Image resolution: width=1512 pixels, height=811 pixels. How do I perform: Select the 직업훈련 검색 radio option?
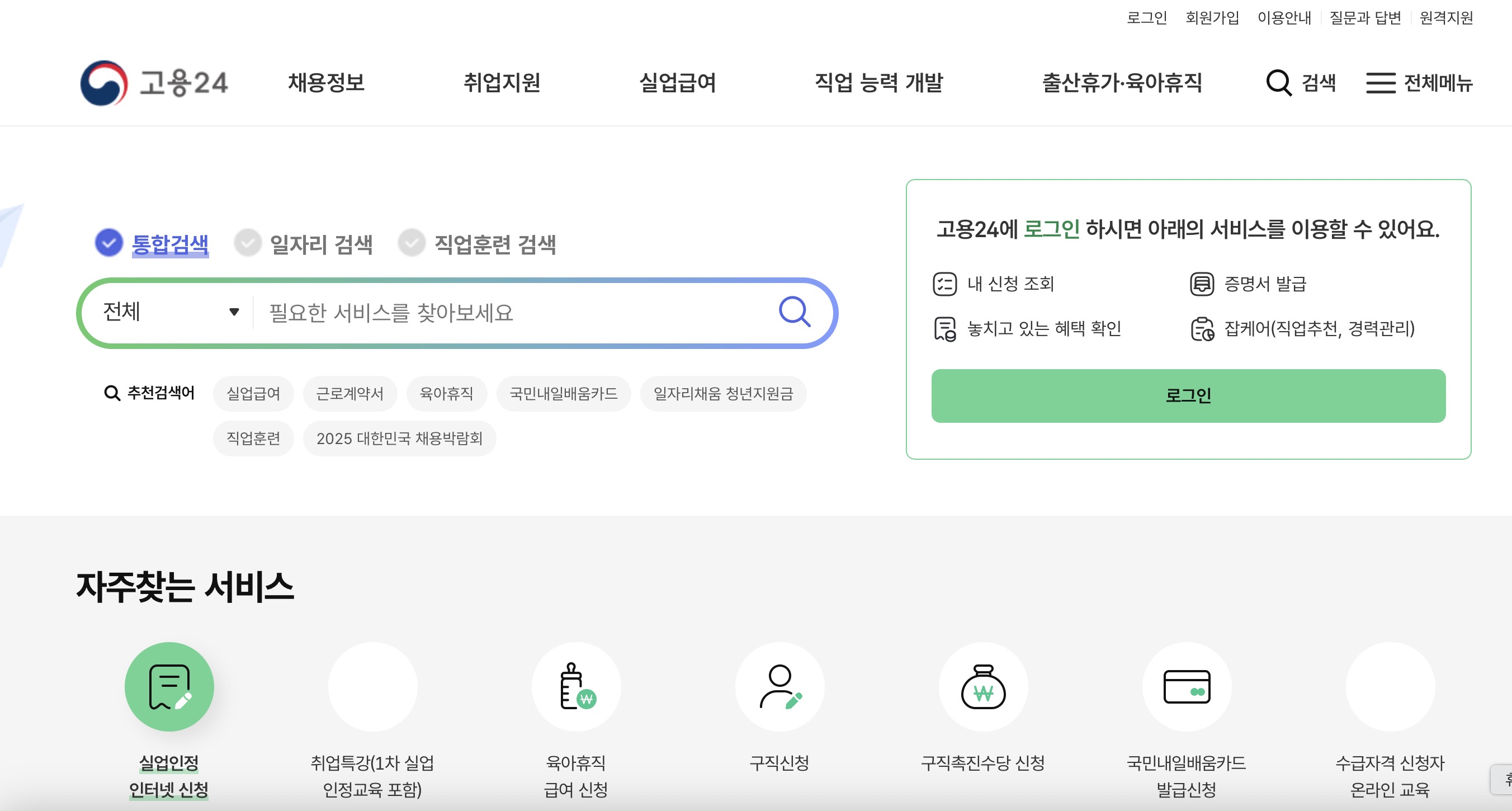[412, 243]
